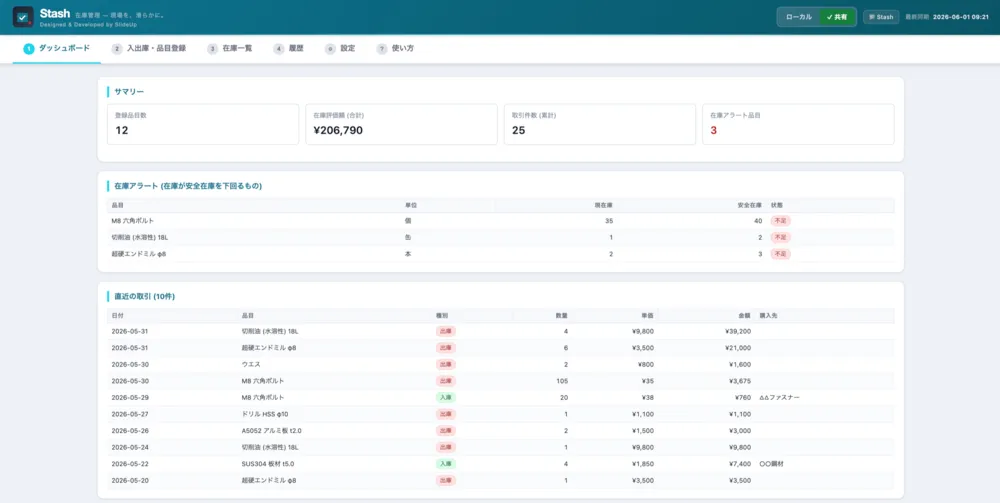Click the 在庫アラート品目 summary card
This screenshot has width=1000, height=503.
pyautogui.click(x=798, y=124)
